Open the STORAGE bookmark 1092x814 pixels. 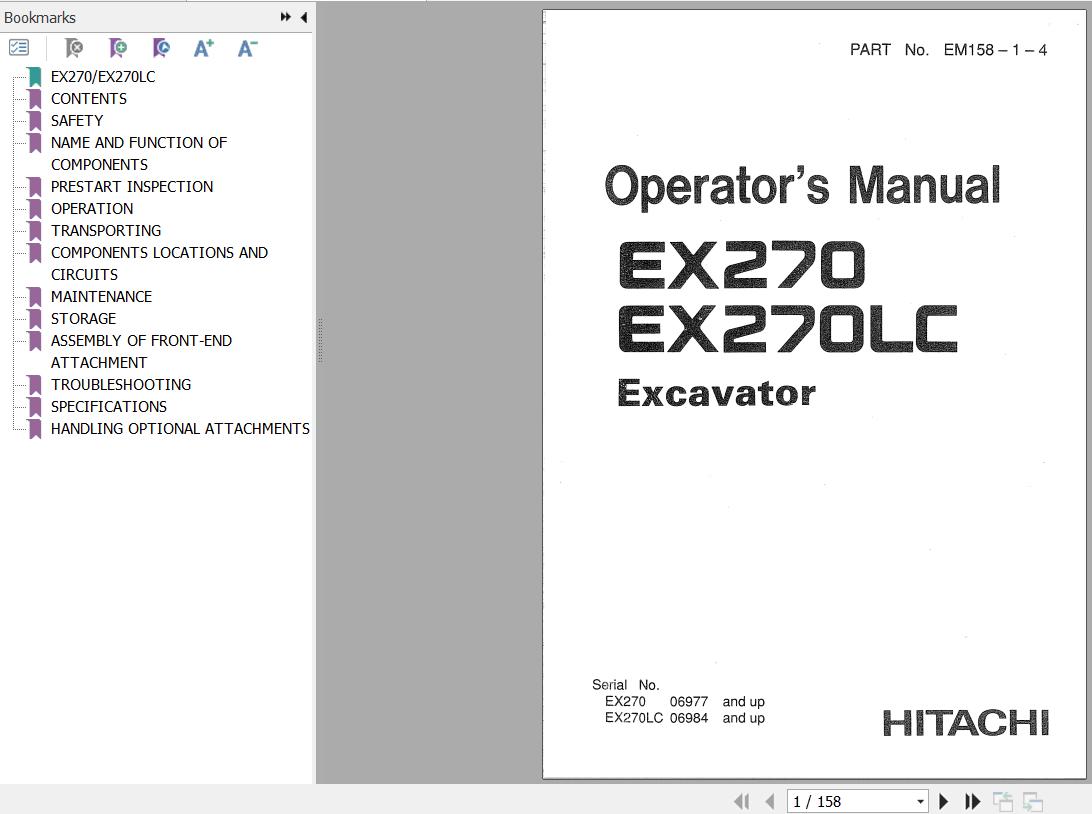84,318
